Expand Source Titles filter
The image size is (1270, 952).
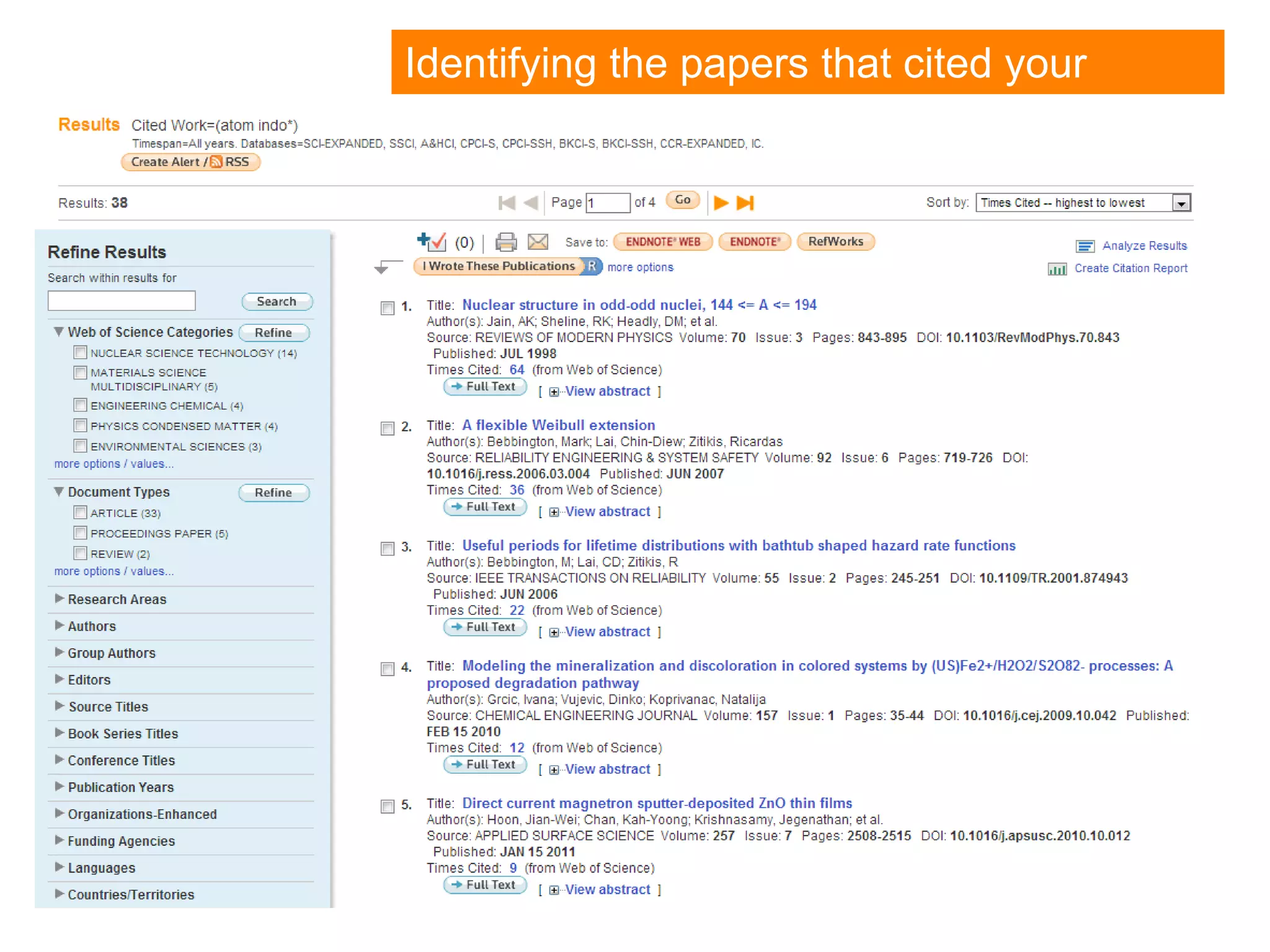(60, 706)
